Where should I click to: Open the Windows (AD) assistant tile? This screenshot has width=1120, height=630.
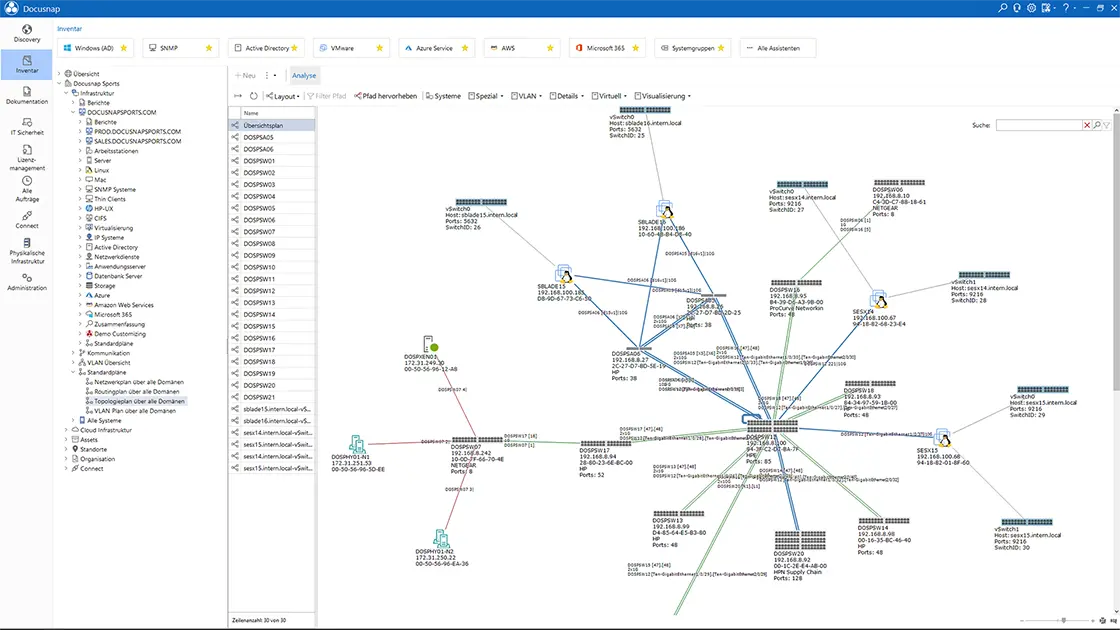[x=94, y=48]
